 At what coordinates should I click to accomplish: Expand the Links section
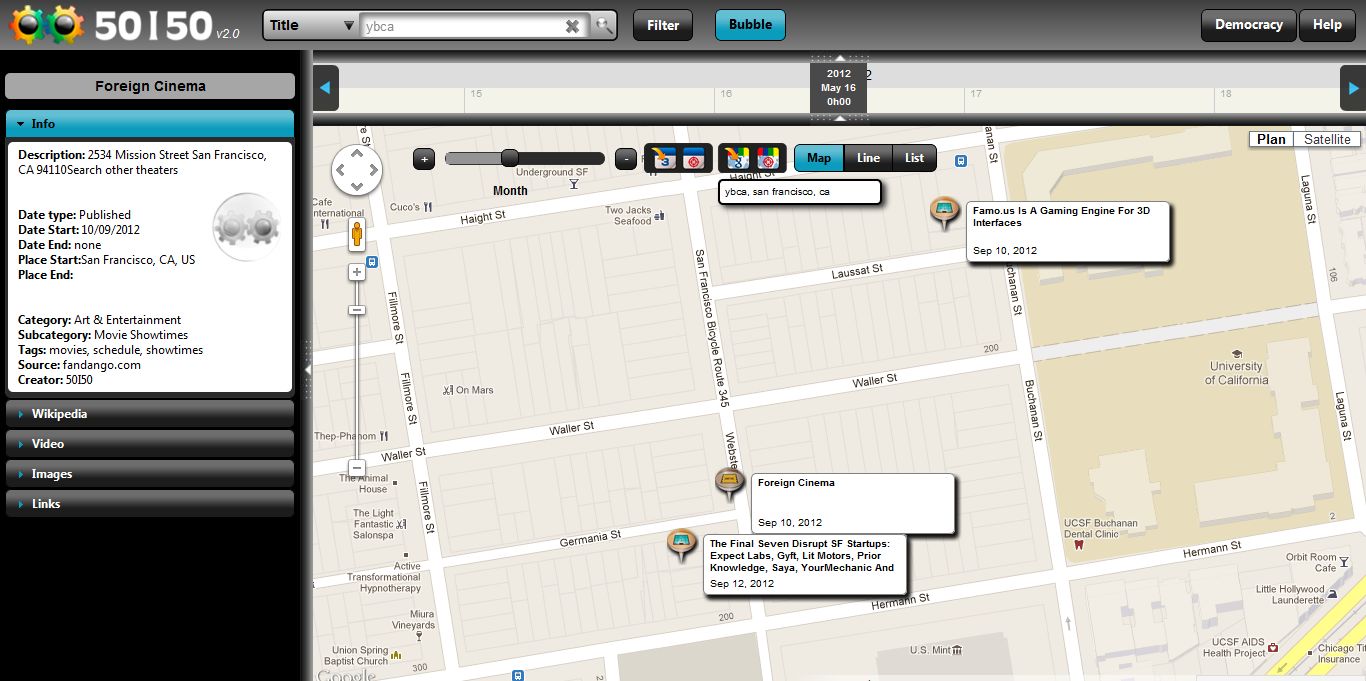150,504
